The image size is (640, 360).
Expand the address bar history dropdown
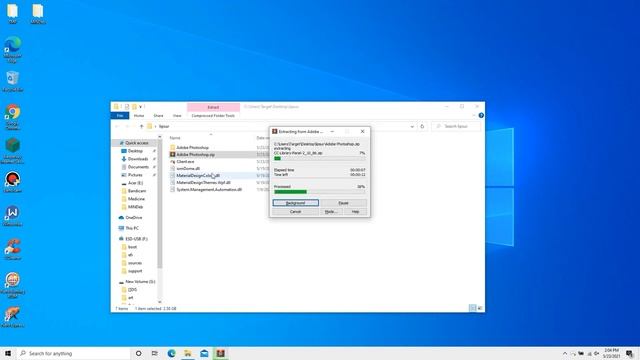pyautogui.click(x=412, y=127)
